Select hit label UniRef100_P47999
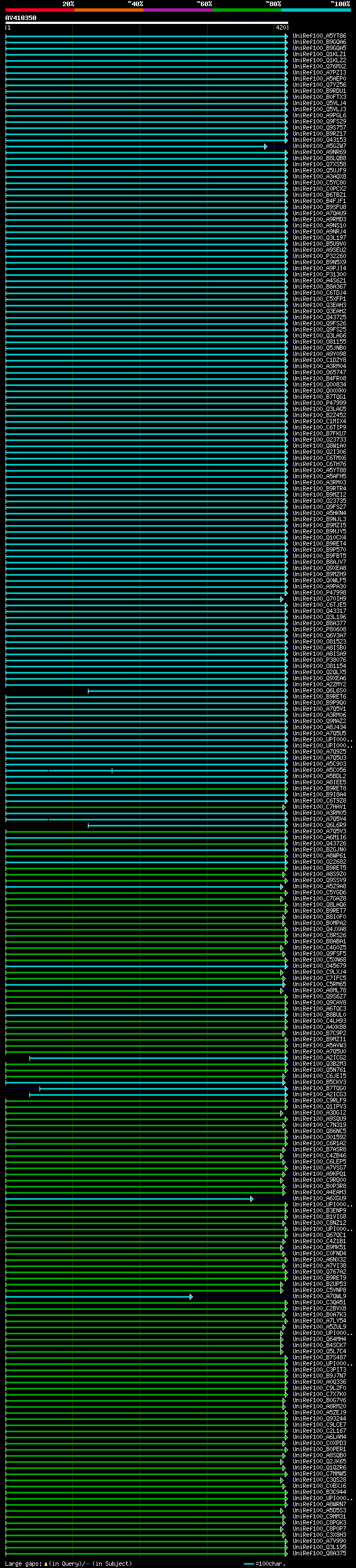 319,403
